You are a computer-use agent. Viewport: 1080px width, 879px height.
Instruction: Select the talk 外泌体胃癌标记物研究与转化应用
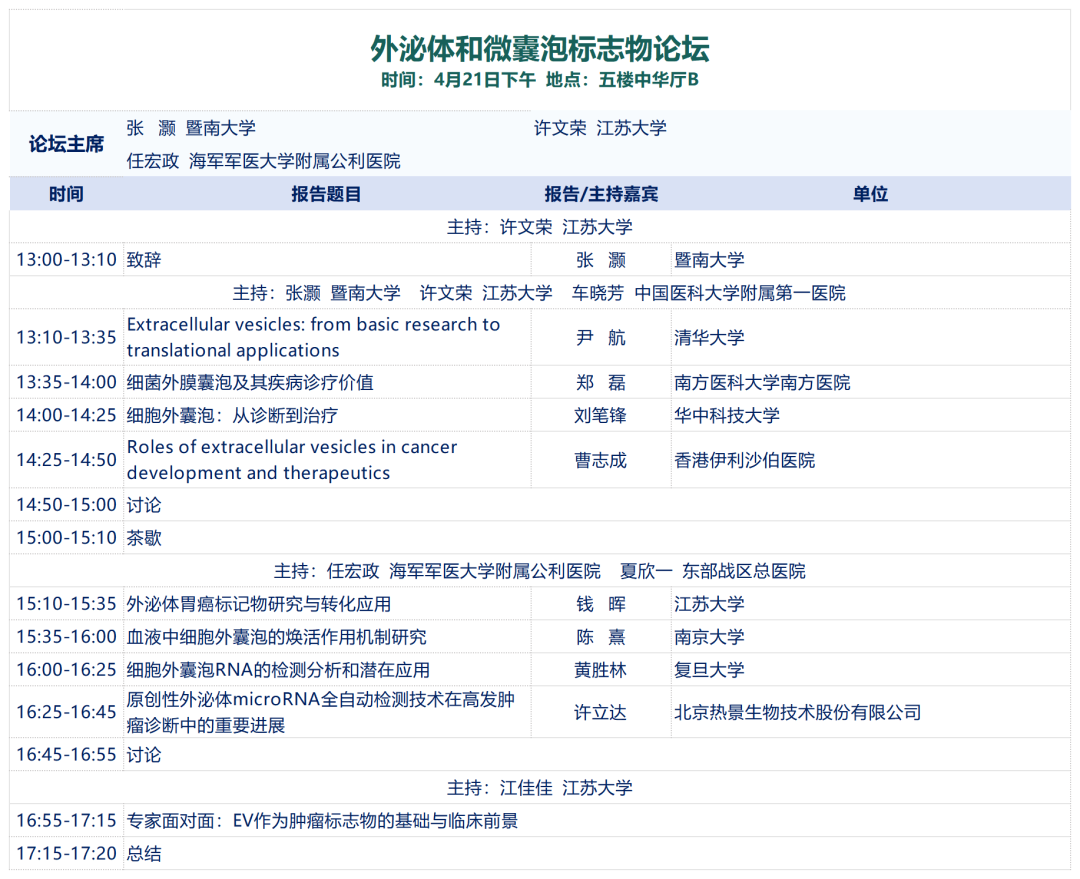258,604
